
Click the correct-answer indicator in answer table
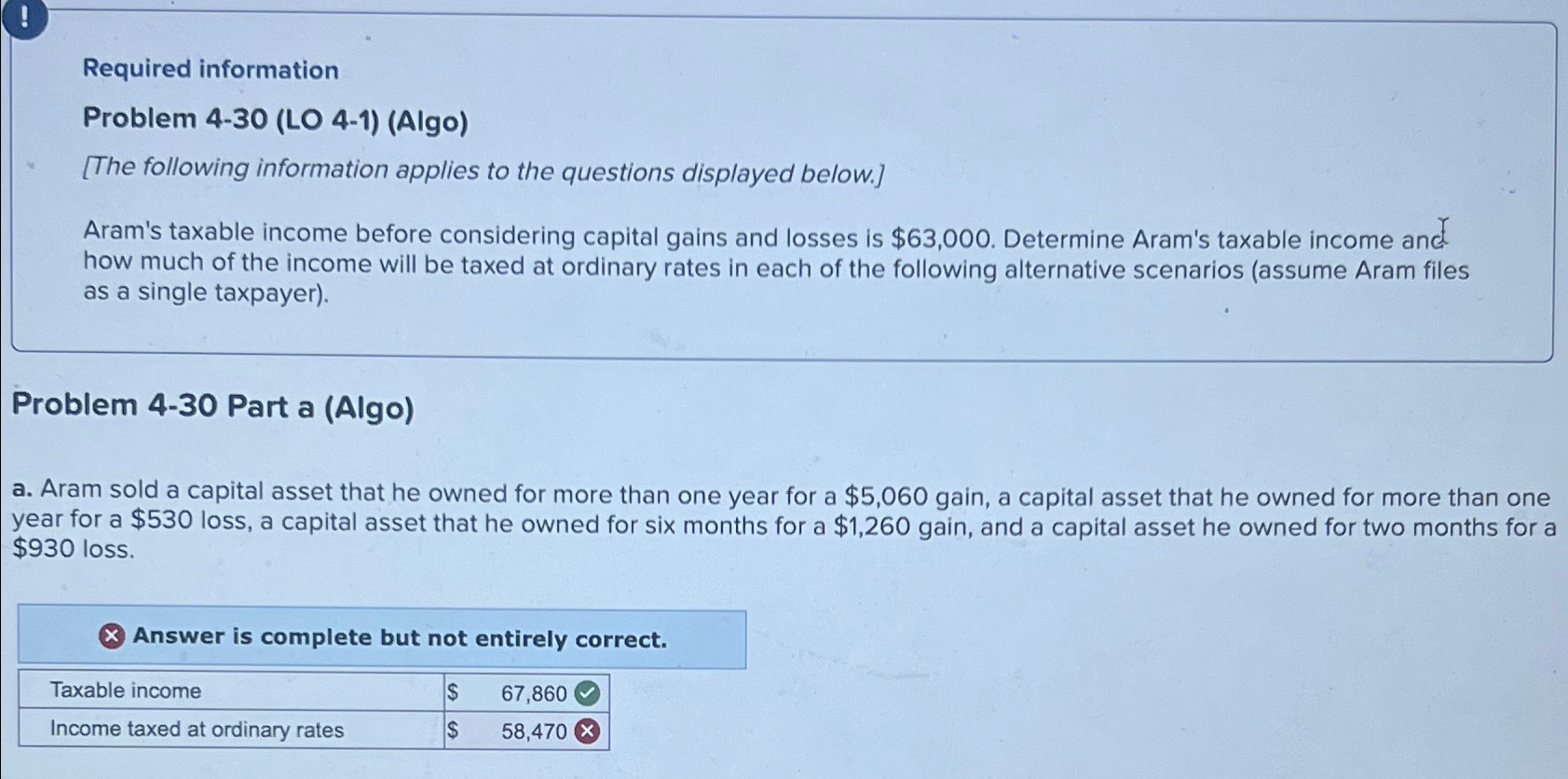(587, 691)
